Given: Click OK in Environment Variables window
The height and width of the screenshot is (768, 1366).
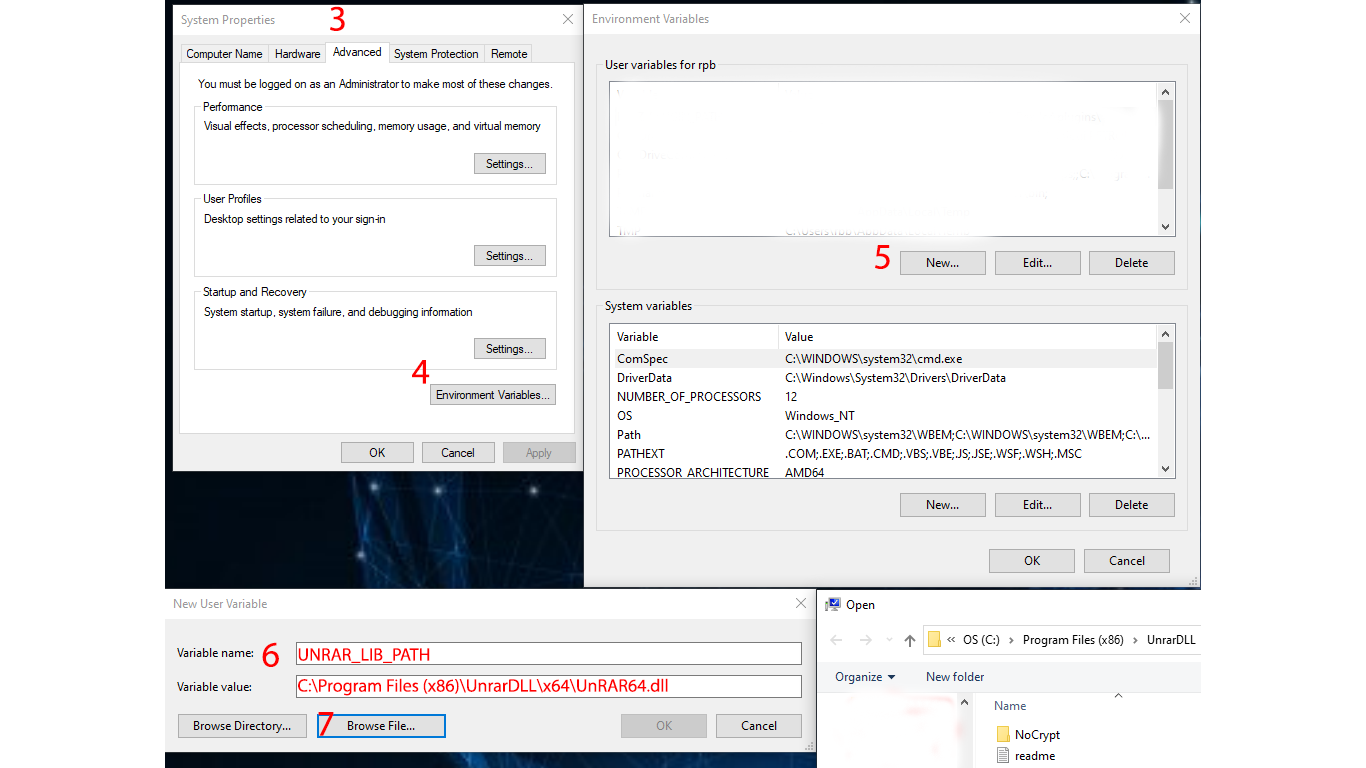Looking at the screenshot, I should 1032,561.
